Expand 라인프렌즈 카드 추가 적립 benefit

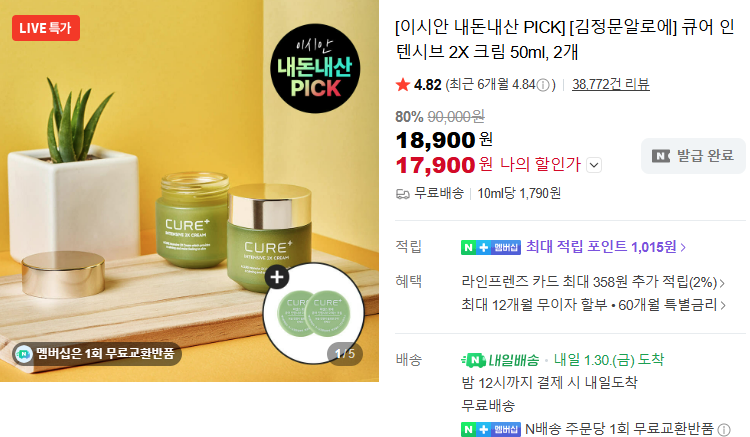pyautogui.click(x=593, y=282)
